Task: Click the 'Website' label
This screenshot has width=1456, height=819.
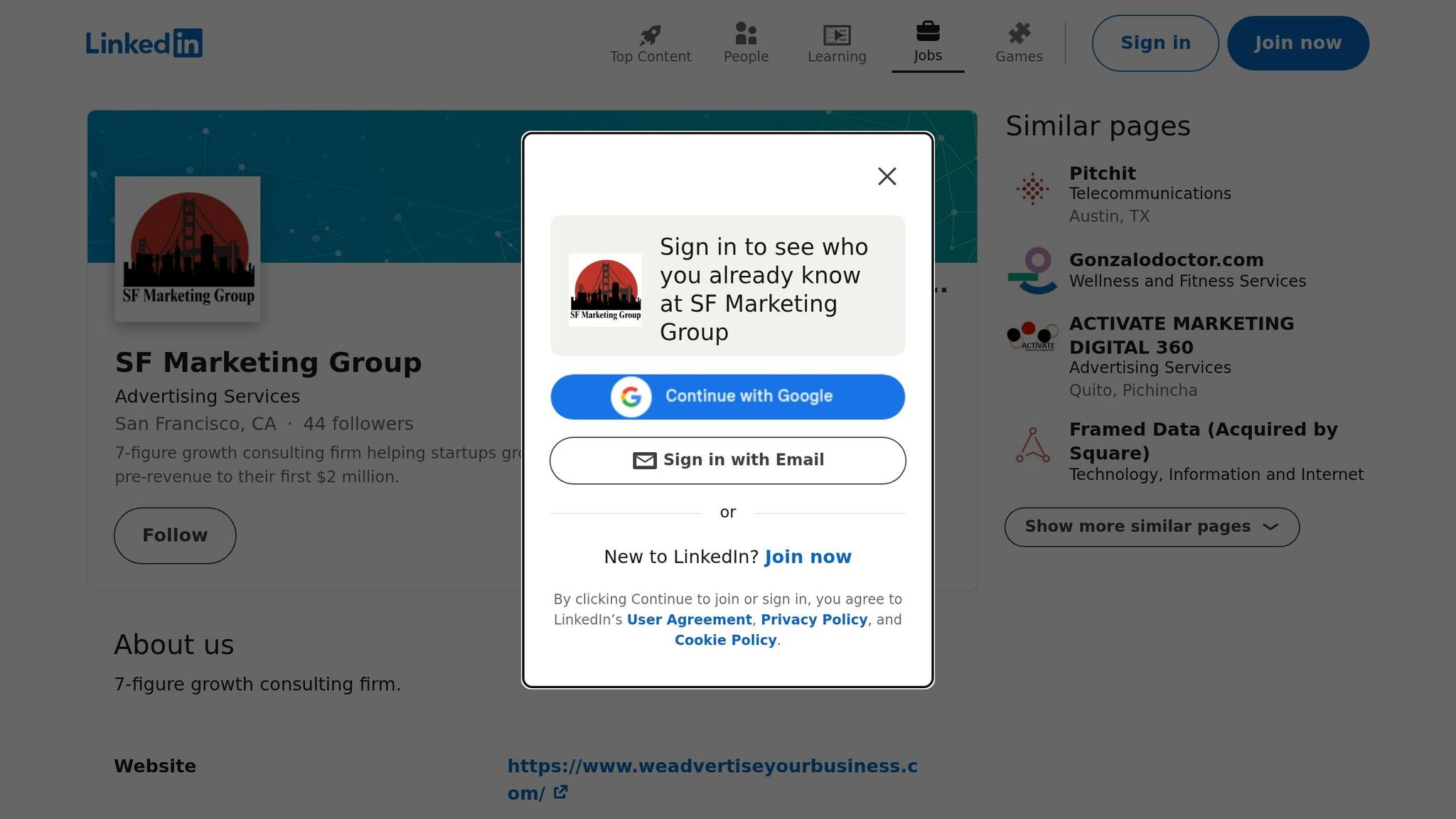Action: 155,766
